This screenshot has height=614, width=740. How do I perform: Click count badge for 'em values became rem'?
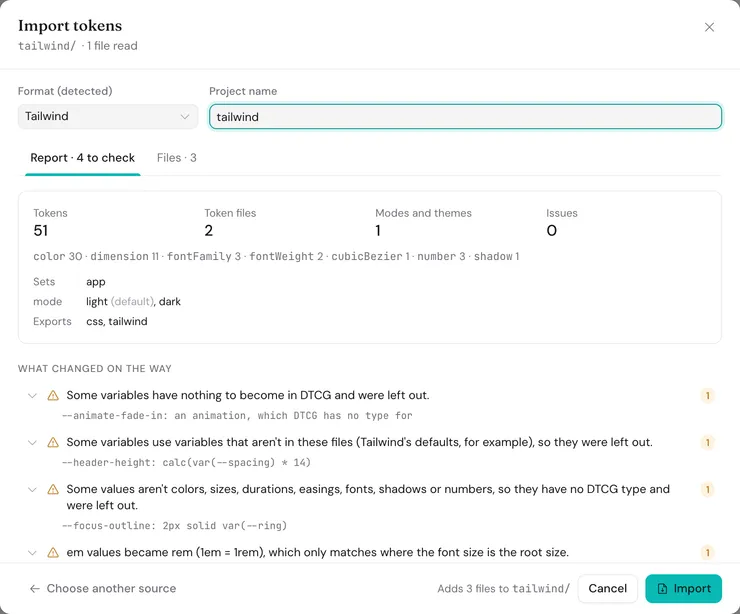pyautogui.click(x=707, y=553)
